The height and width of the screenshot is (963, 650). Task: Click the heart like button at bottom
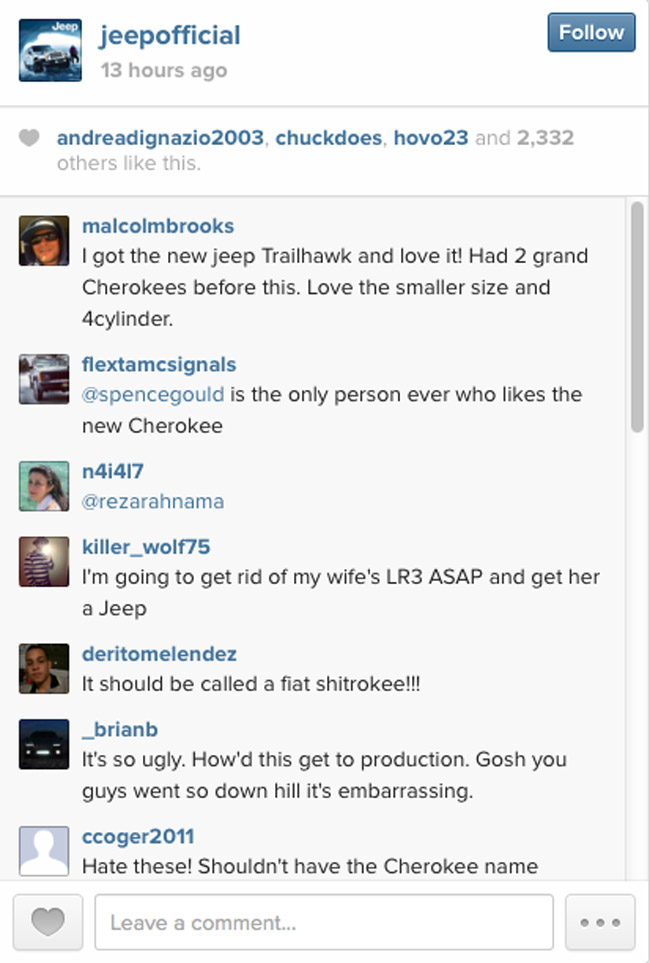[x=47, y=921]
